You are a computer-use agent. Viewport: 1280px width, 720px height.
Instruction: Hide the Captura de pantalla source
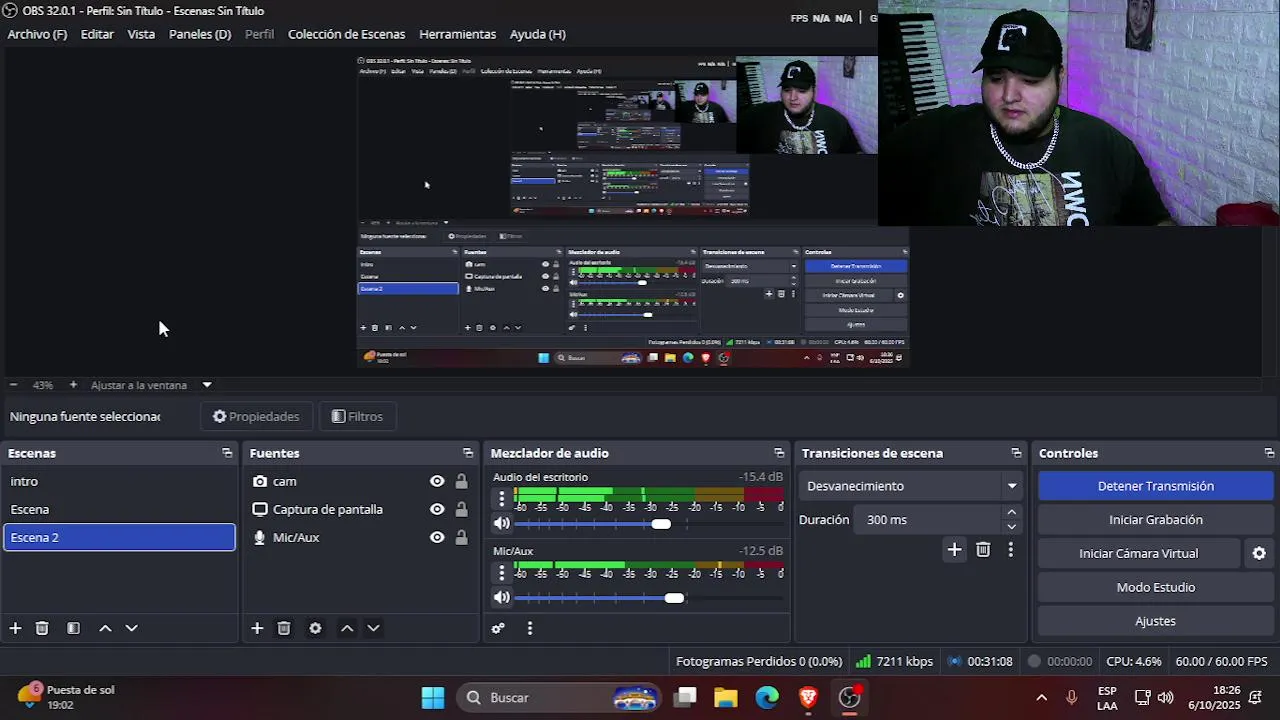437,509
